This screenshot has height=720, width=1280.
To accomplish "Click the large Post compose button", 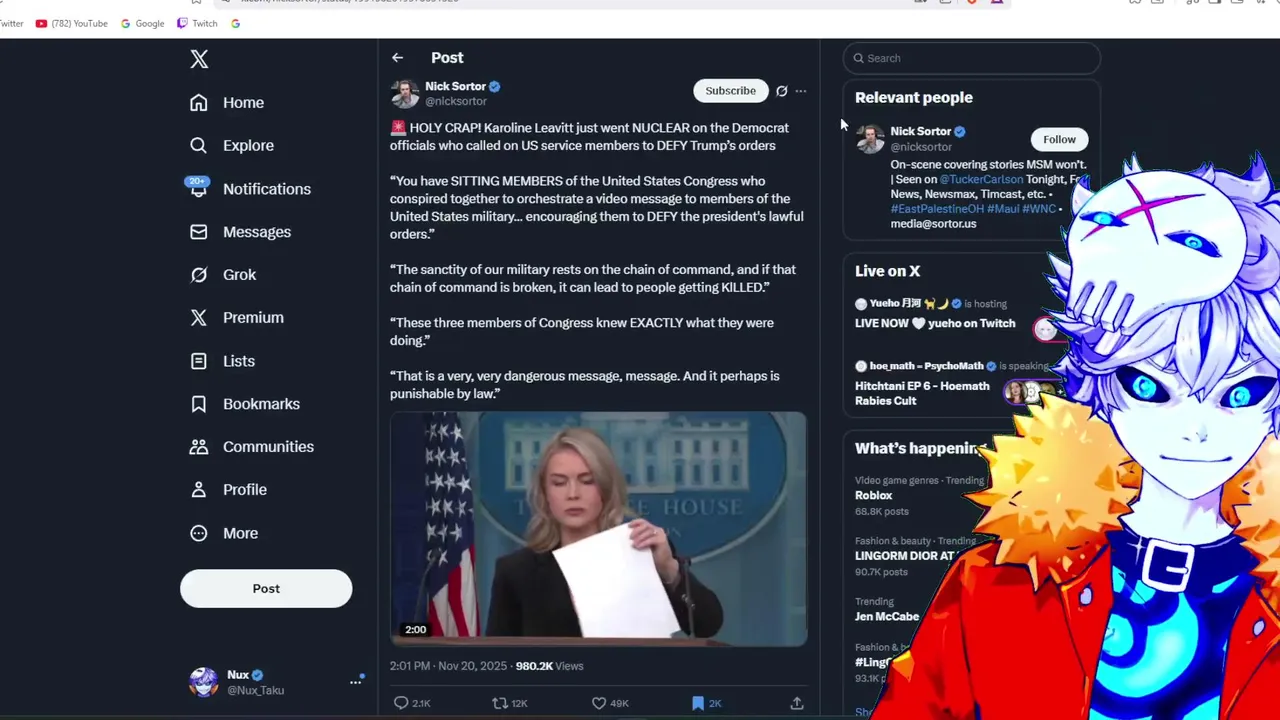I will click(x=266, y=589).
